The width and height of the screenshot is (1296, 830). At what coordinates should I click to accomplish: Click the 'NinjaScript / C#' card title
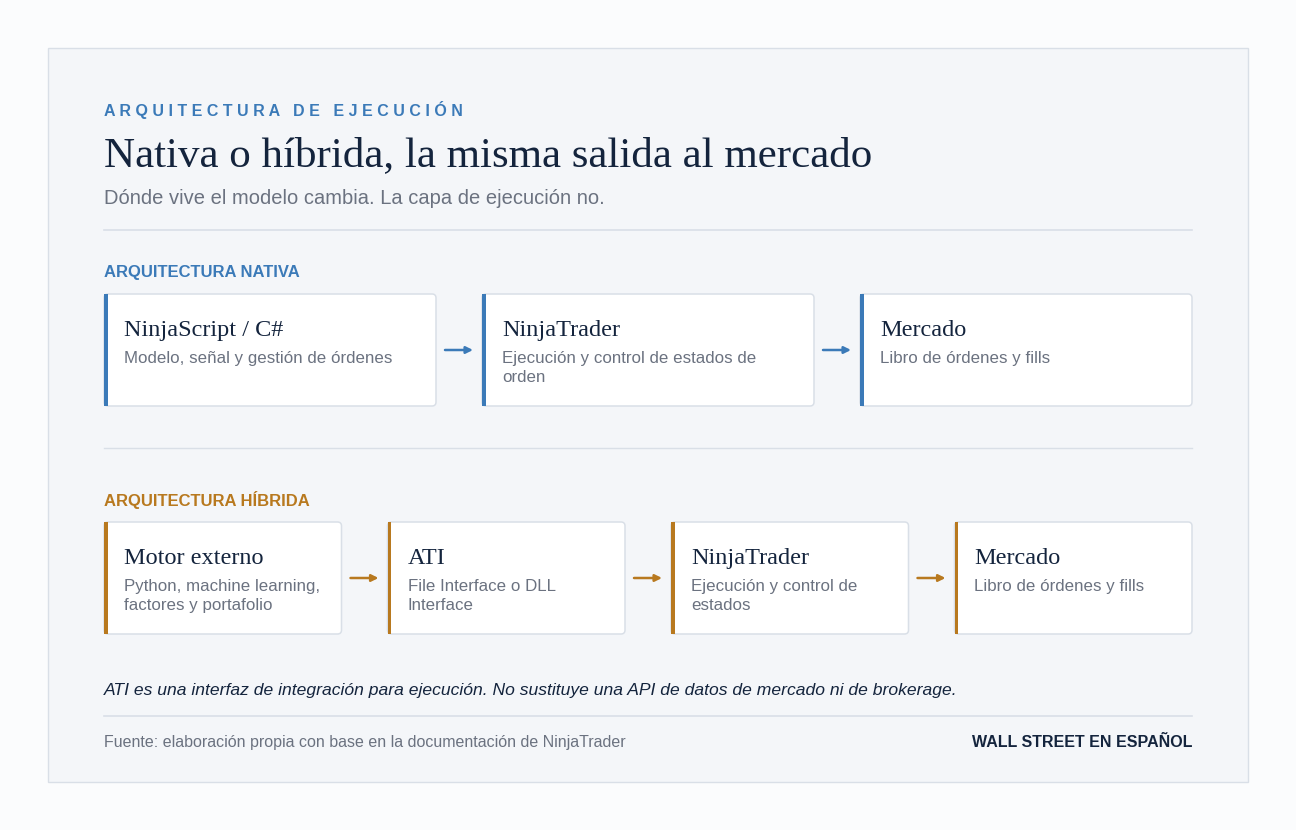tap(204, 328)
